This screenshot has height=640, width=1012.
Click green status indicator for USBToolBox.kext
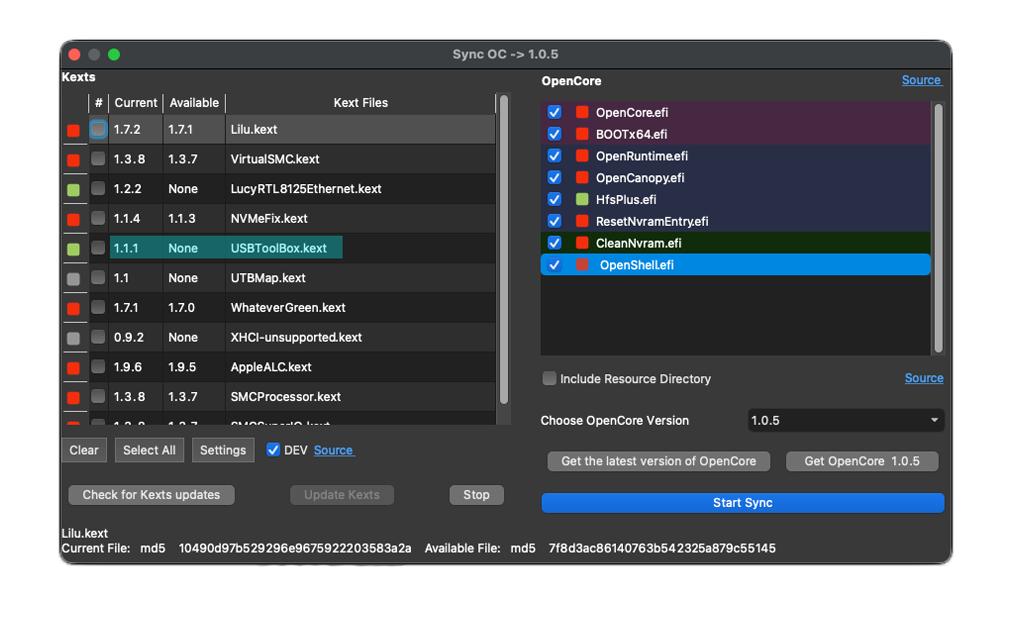(x=74, y=249)
